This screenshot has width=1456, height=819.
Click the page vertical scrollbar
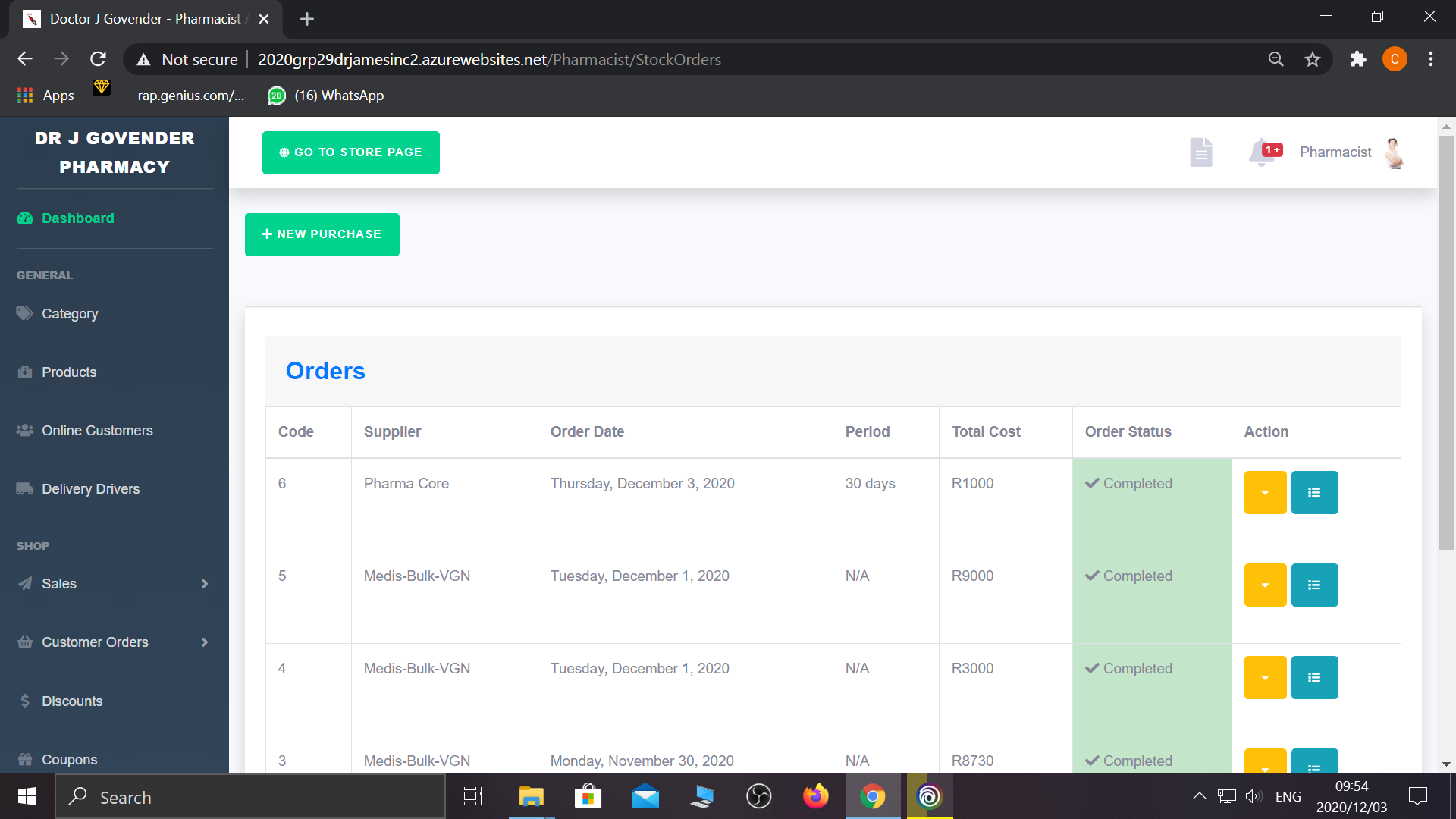1446,341
